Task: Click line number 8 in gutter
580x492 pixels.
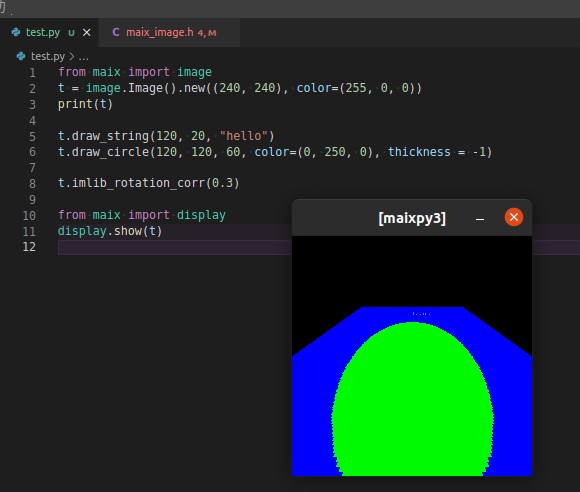Action: click(33, 183)
